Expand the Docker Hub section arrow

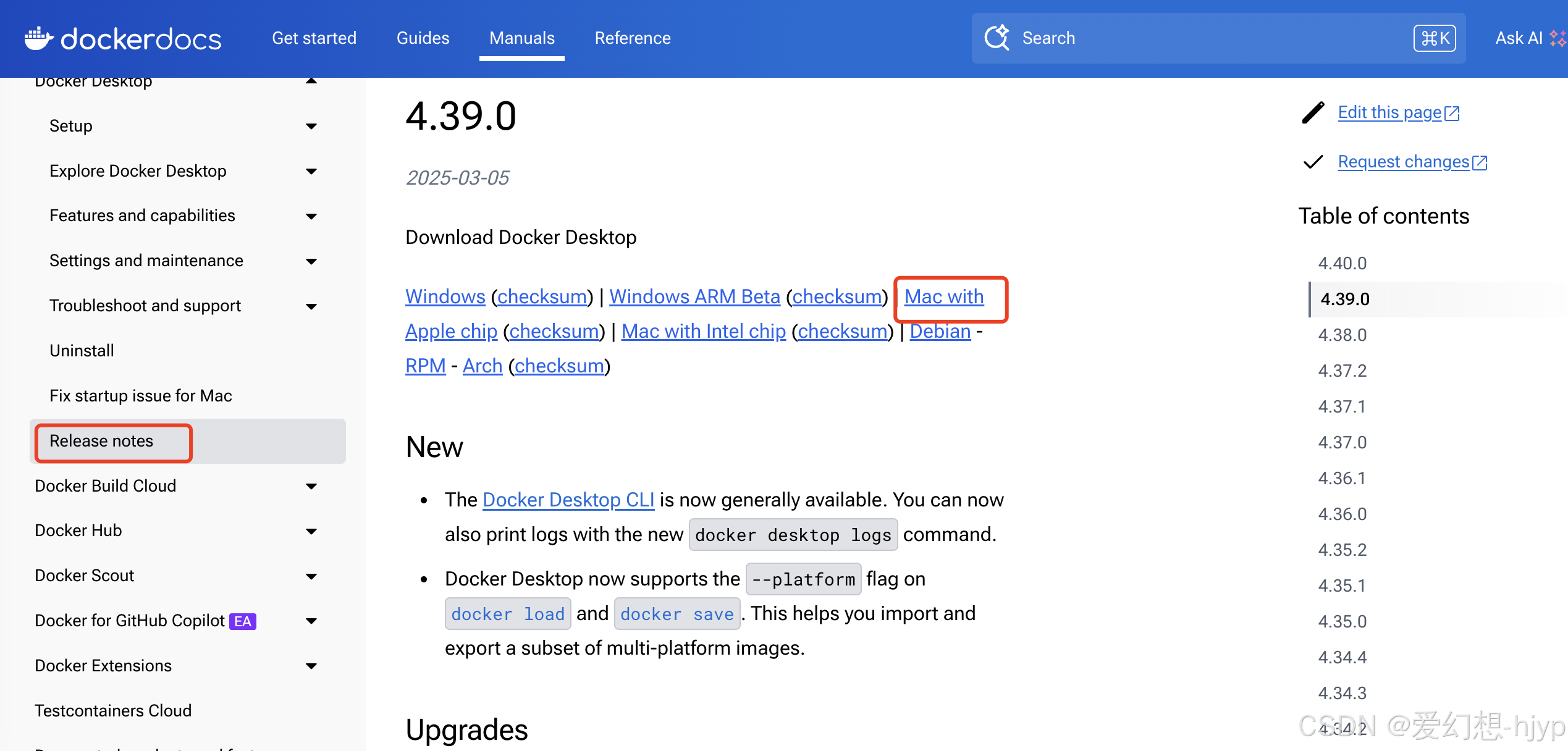[x=311, y=531]
